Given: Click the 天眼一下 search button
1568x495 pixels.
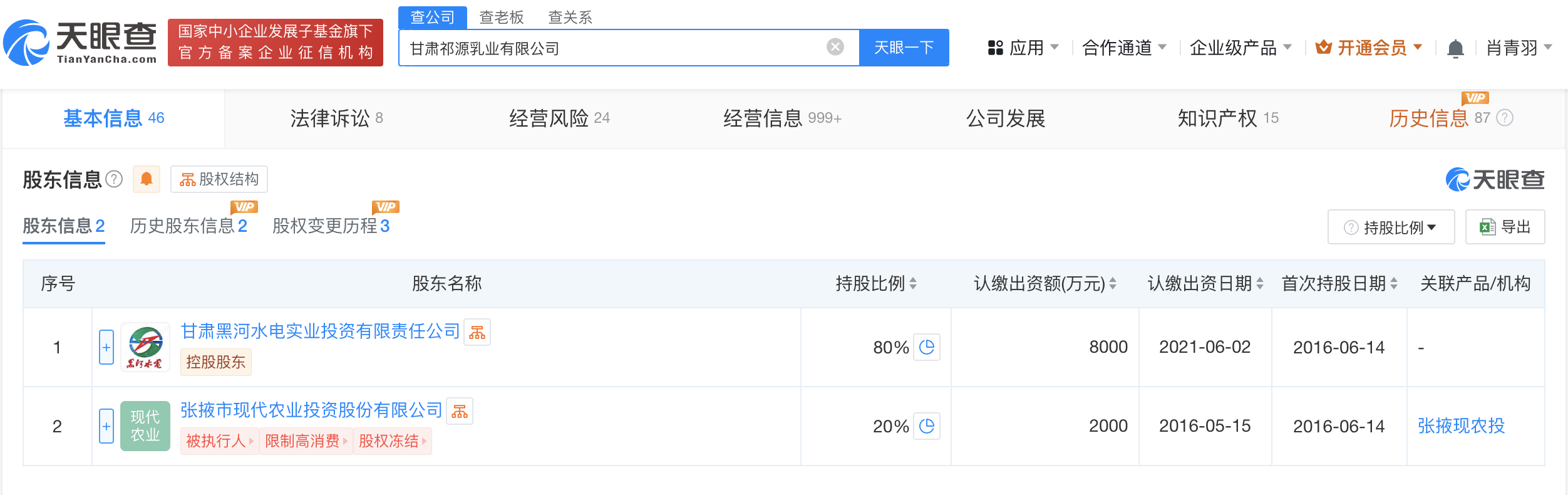Looking at the screenshot, I should tap(904, 48).
